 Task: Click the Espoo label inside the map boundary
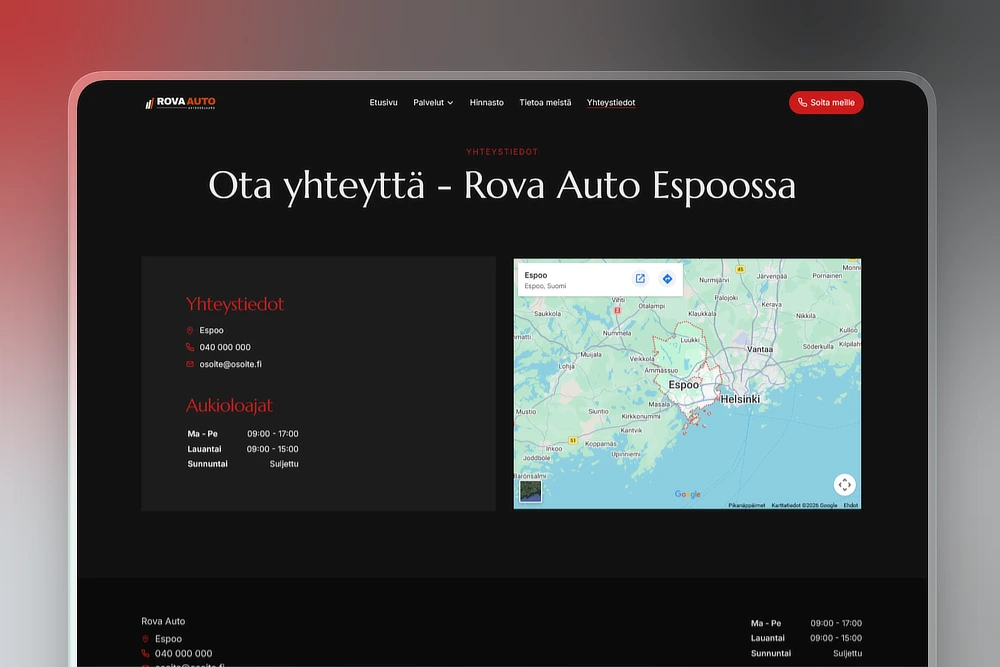click(x=684, y=385)
